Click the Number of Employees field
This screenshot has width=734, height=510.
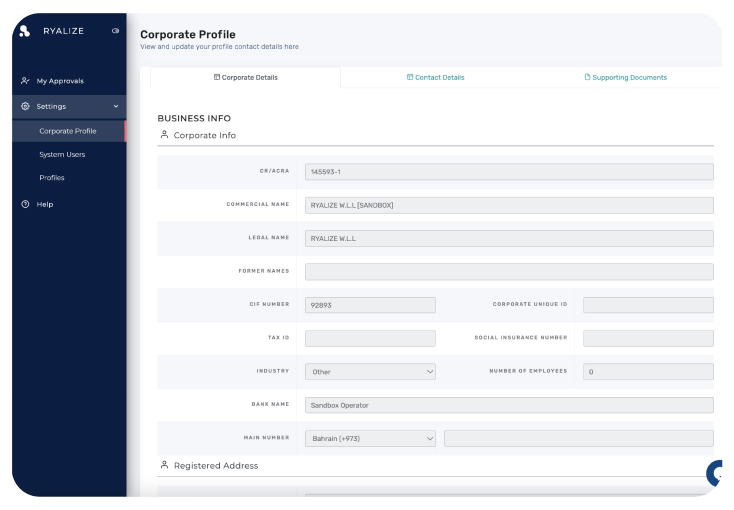(x=648, y=372)
